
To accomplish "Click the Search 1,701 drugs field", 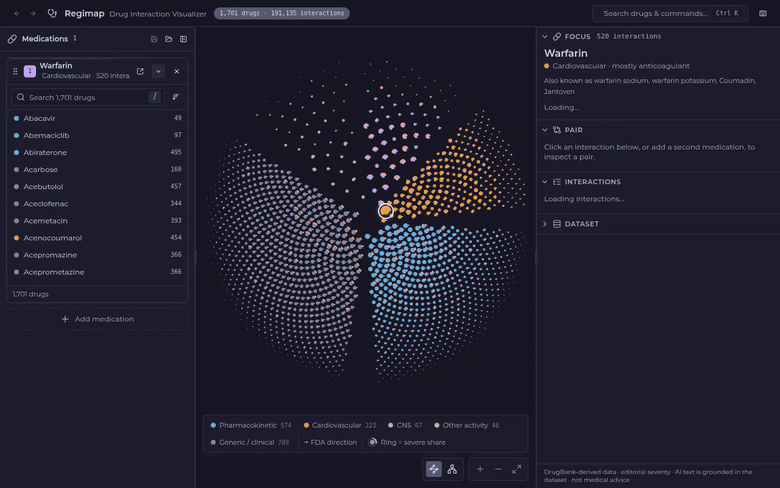I will 88,97.
